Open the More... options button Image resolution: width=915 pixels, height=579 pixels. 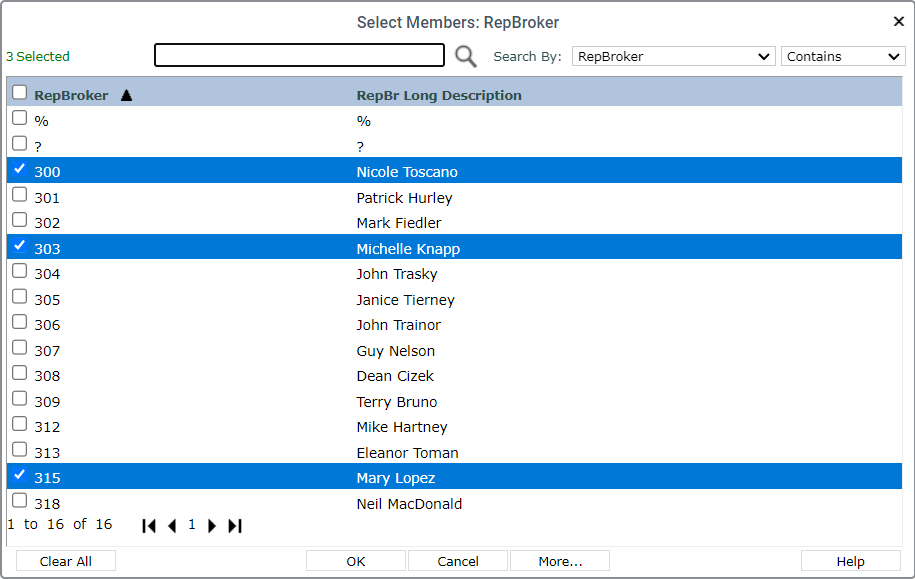[x=560, y=561]
